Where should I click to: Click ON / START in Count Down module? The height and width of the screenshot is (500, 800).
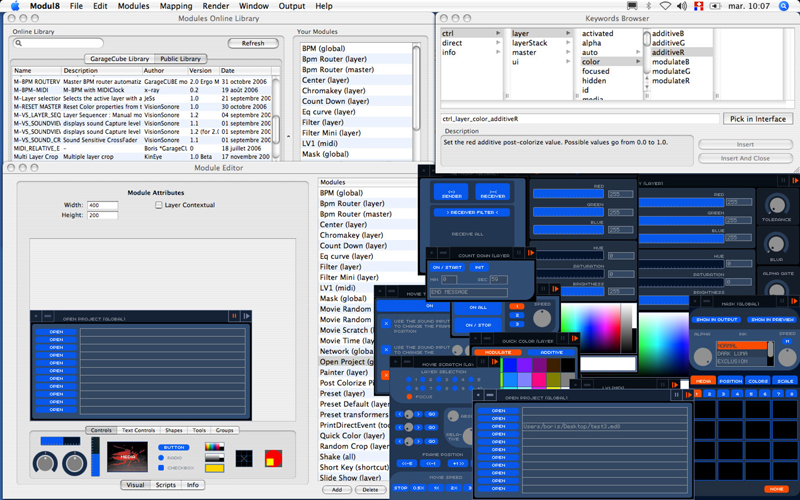[x=447, y=267]
